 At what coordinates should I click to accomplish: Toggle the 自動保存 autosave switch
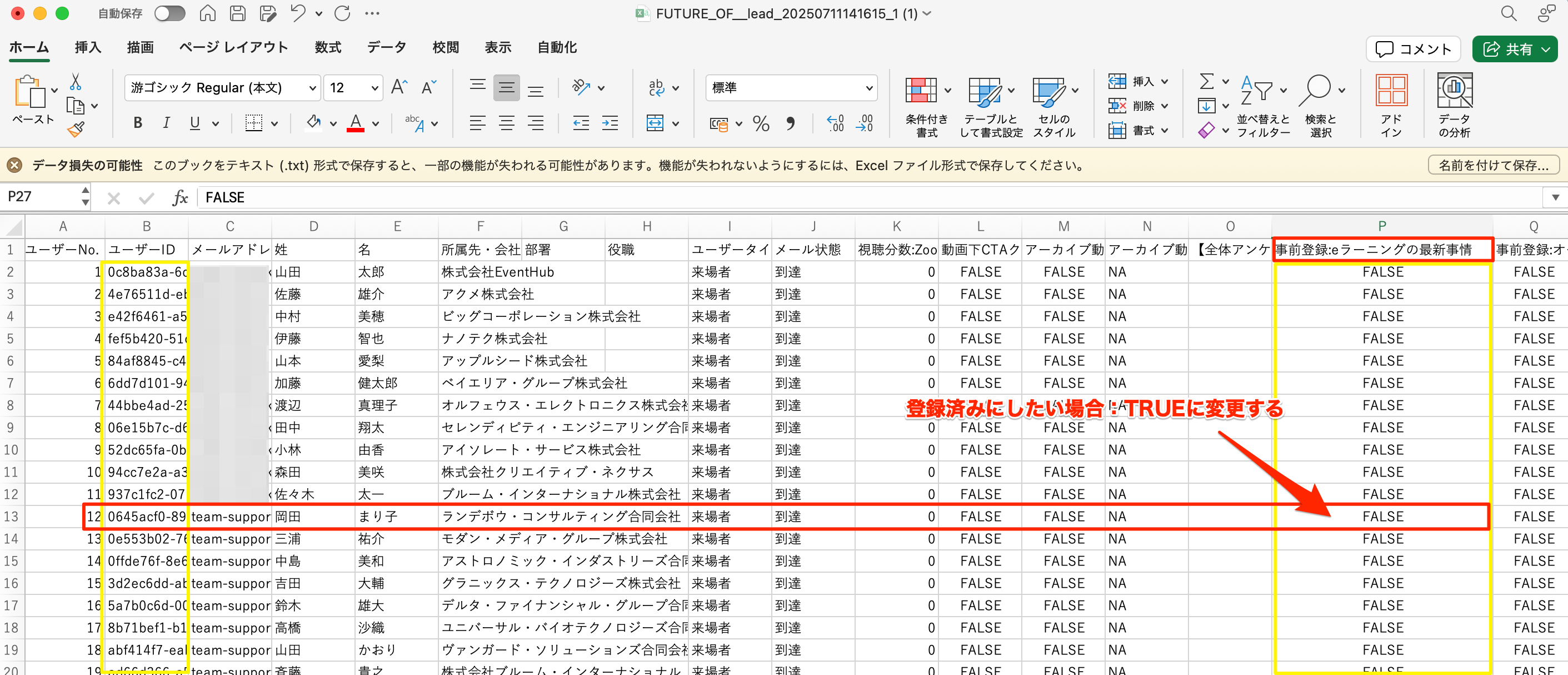(169, 13)
